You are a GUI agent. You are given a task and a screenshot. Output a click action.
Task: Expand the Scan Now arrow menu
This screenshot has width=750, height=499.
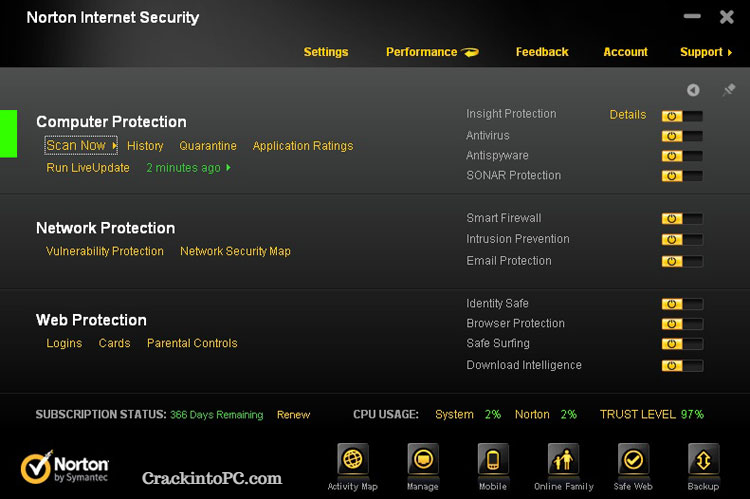click(114, 145)
